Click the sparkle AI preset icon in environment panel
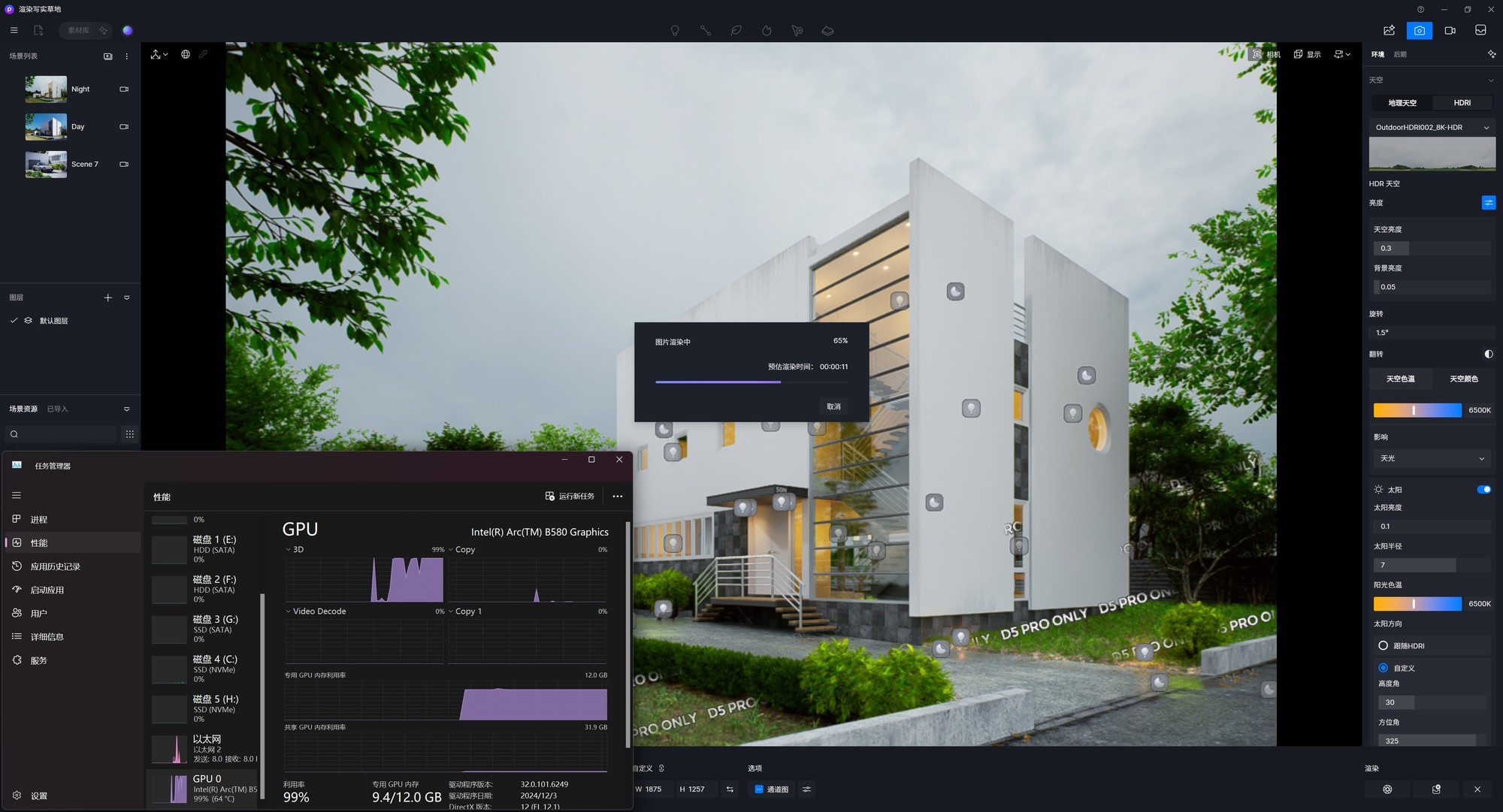This screenshot has height=812, width=1503. tap(1491, 54)
